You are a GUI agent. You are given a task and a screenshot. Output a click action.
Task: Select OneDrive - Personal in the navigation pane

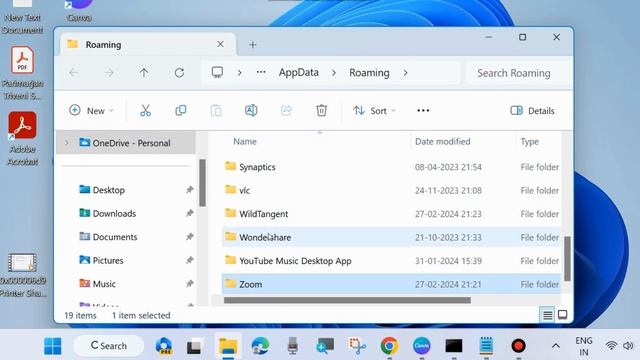pos(126,143)
